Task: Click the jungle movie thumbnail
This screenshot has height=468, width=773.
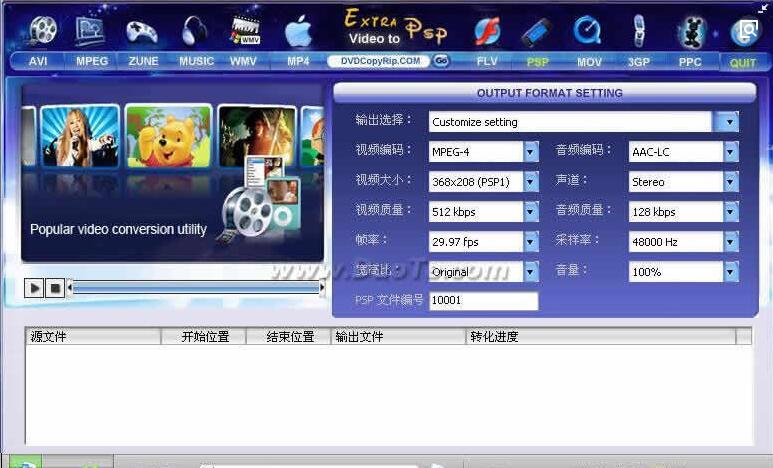Action: point(256,136)
